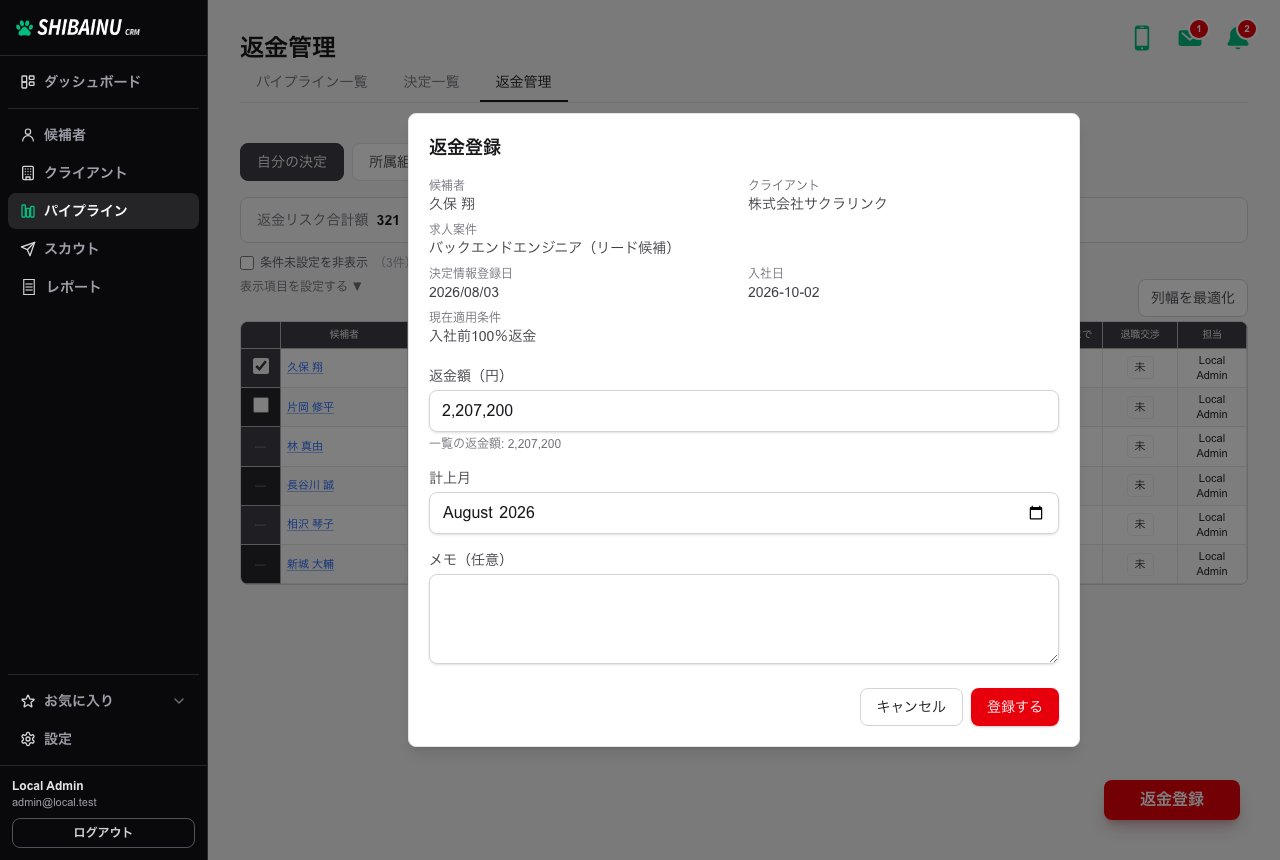Screen dimensions: 1280x860
Task: Open the calendar picker icon in 計上月
Action: click(x=1036, y=513)
